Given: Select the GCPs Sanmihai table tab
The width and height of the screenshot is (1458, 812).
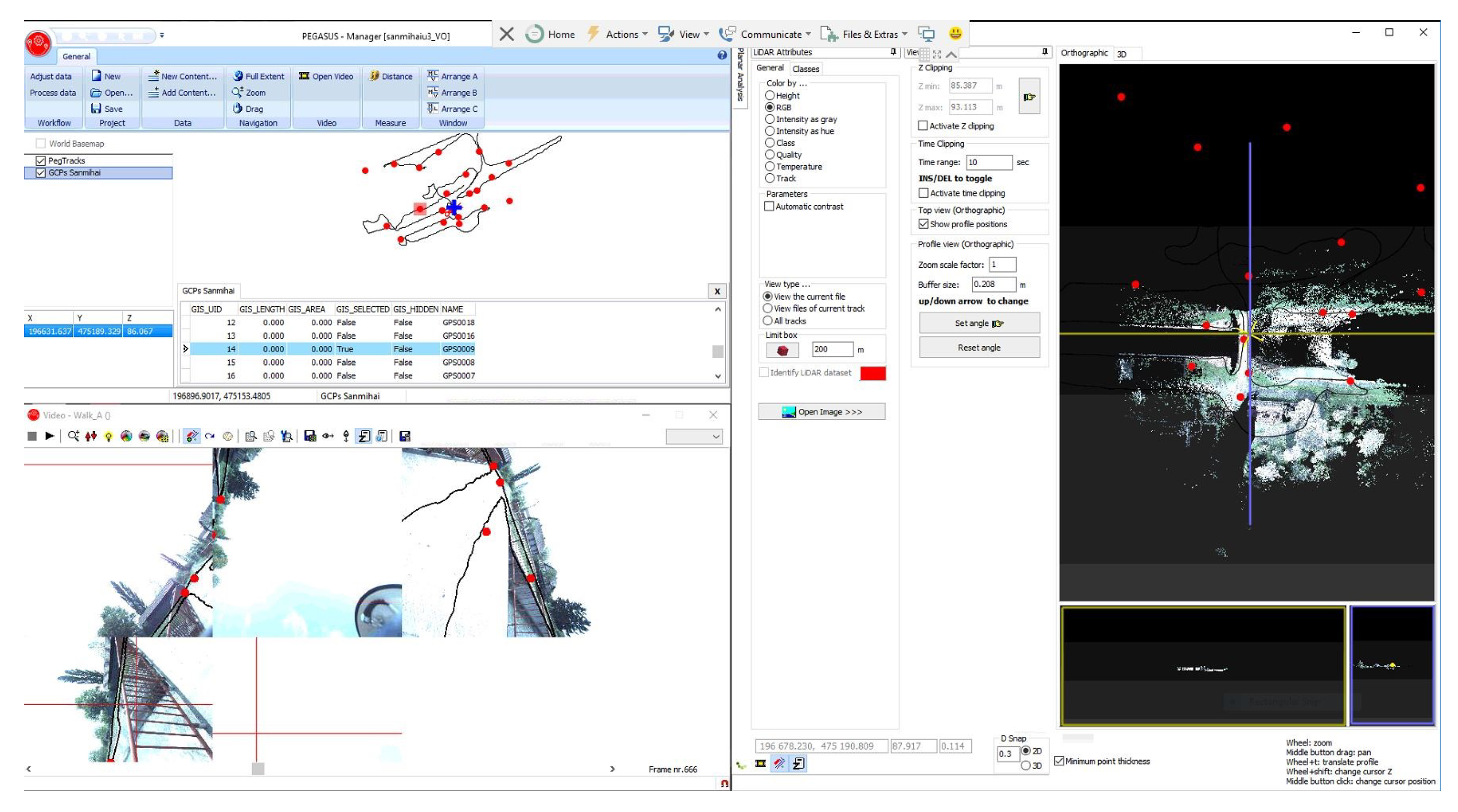Looking at the screenshot, I should tap(208, 291).
